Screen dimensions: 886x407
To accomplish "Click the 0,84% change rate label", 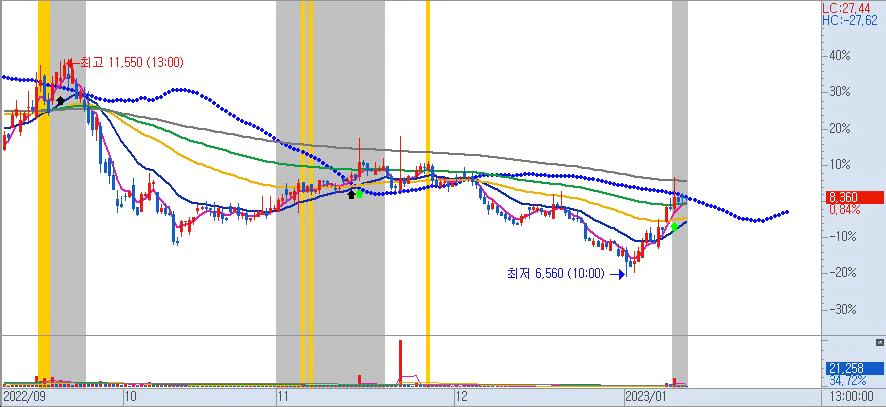I will 845,210.
